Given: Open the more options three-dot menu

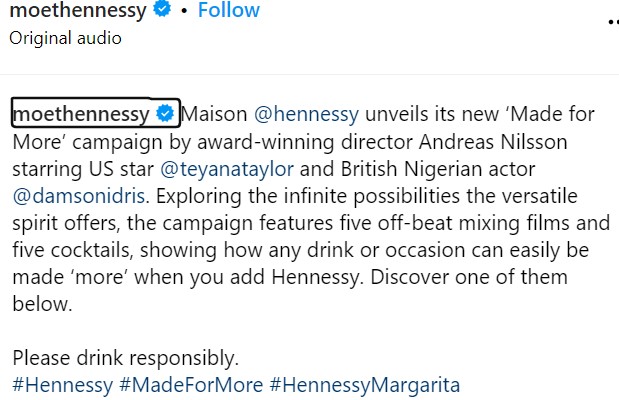Looking at the screenshot, I should coord(611,23).
